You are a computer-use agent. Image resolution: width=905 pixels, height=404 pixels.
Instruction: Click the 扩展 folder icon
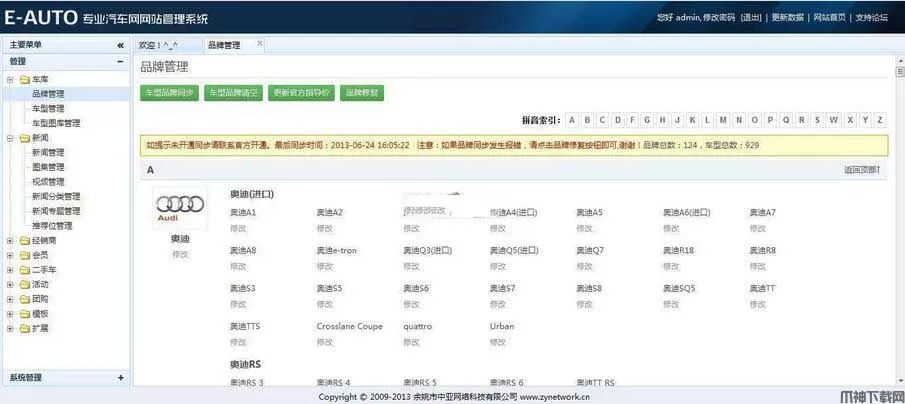(x=24, y=328)
